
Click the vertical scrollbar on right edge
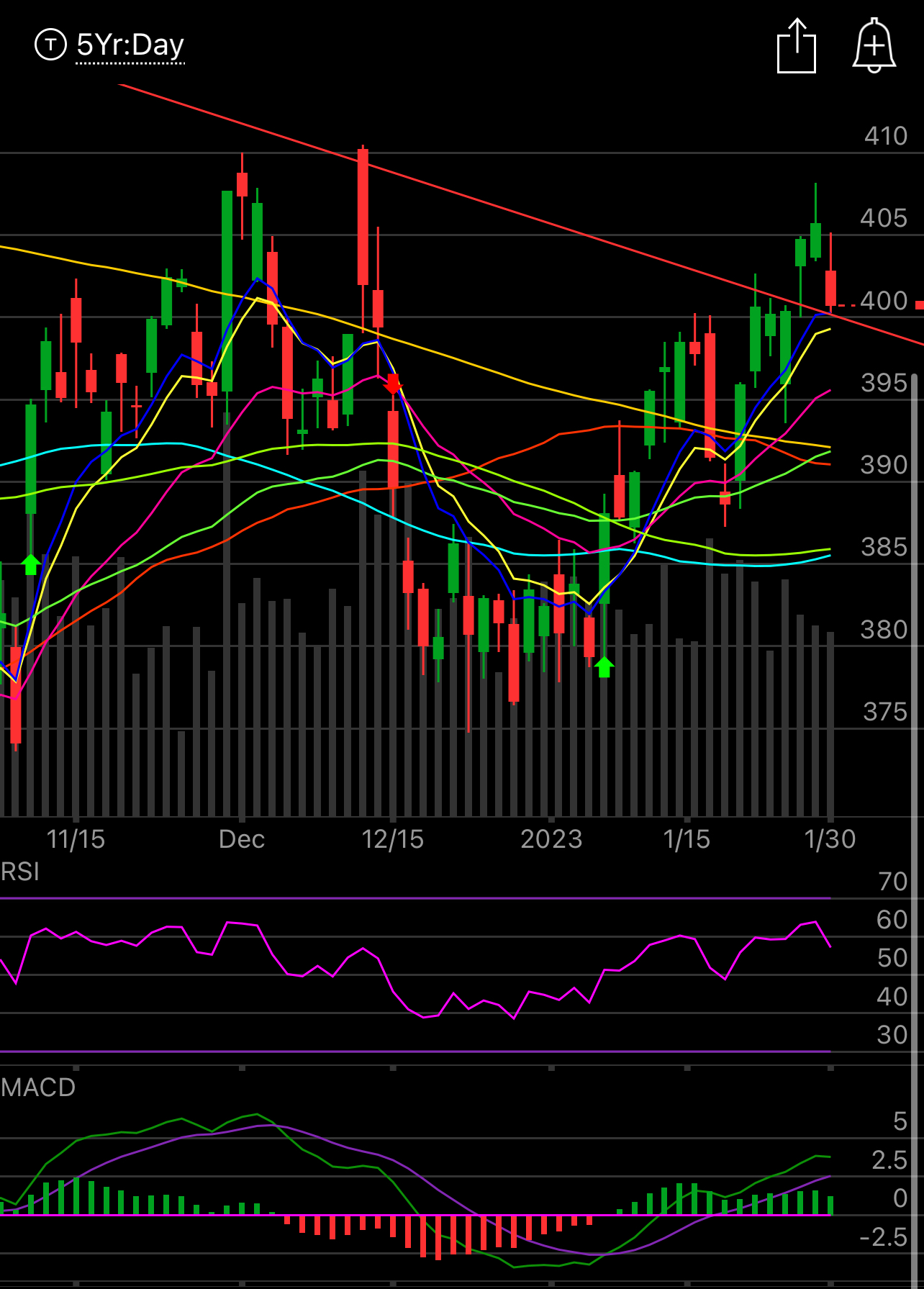tap(915, 831)
